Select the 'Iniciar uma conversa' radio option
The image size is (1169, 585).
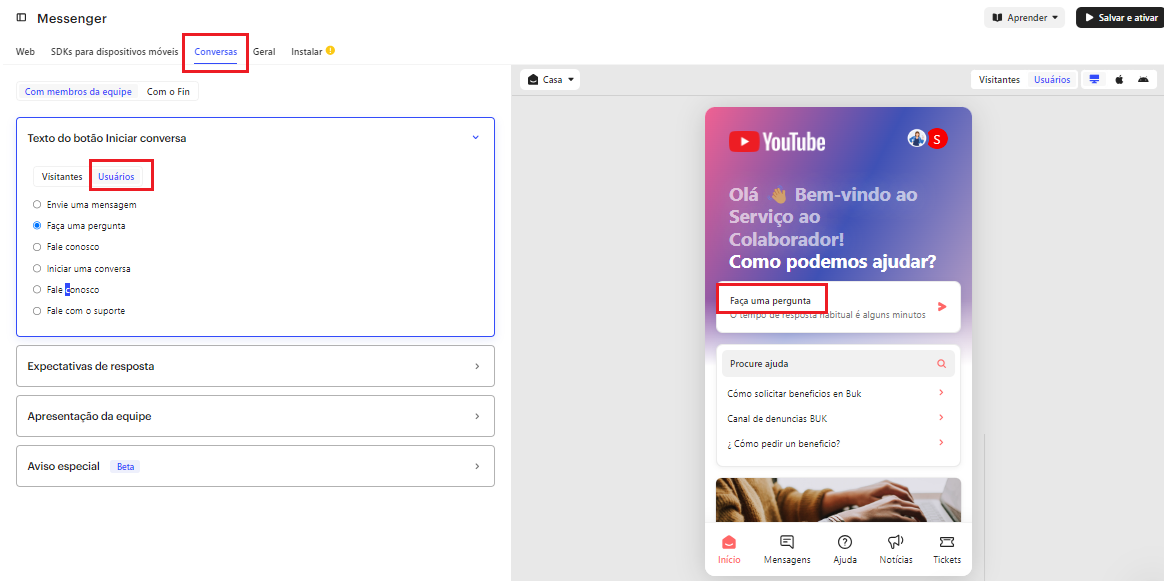(37, 269)
